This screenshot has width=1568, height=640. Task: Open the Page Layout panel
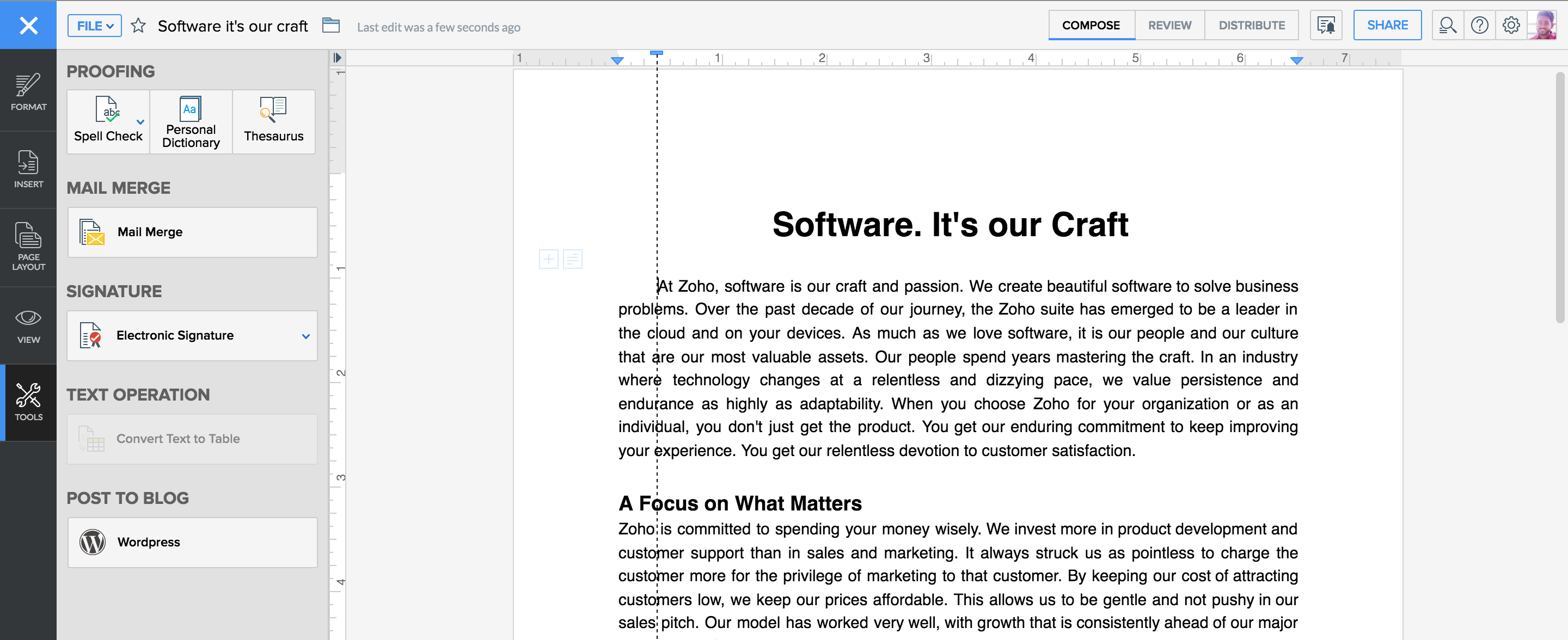pos(28,246)
